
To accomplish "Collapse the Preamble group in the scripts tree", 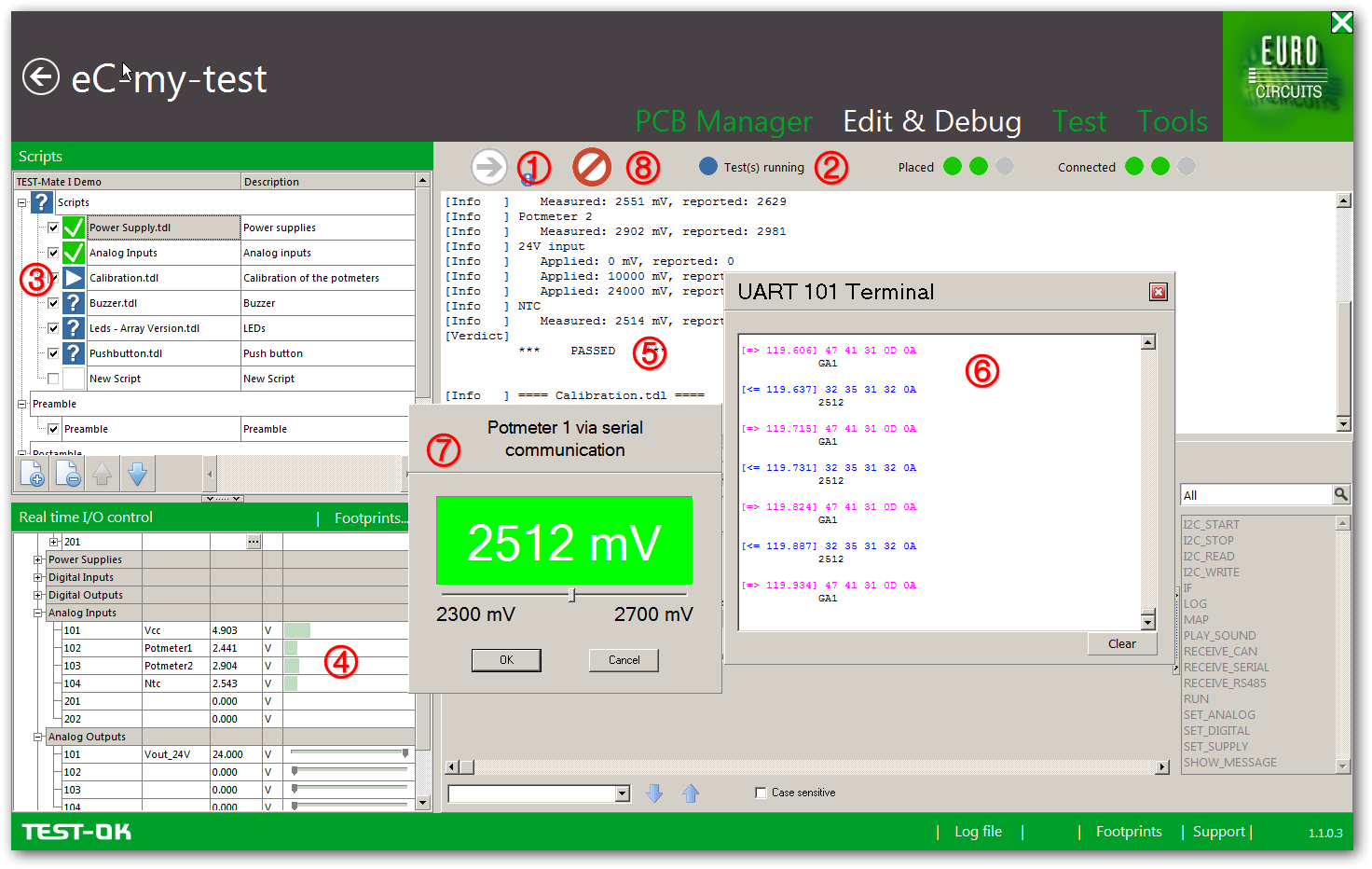I will coord(21,404).
